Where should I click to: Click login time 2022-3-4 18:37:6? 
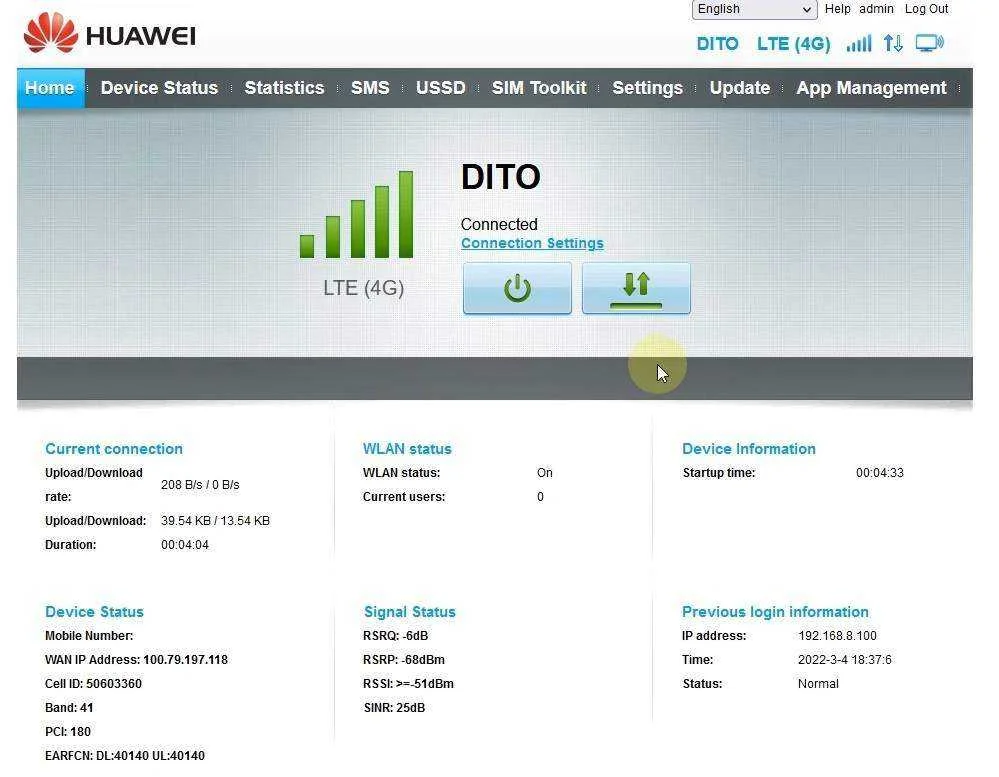coord(845,660)
